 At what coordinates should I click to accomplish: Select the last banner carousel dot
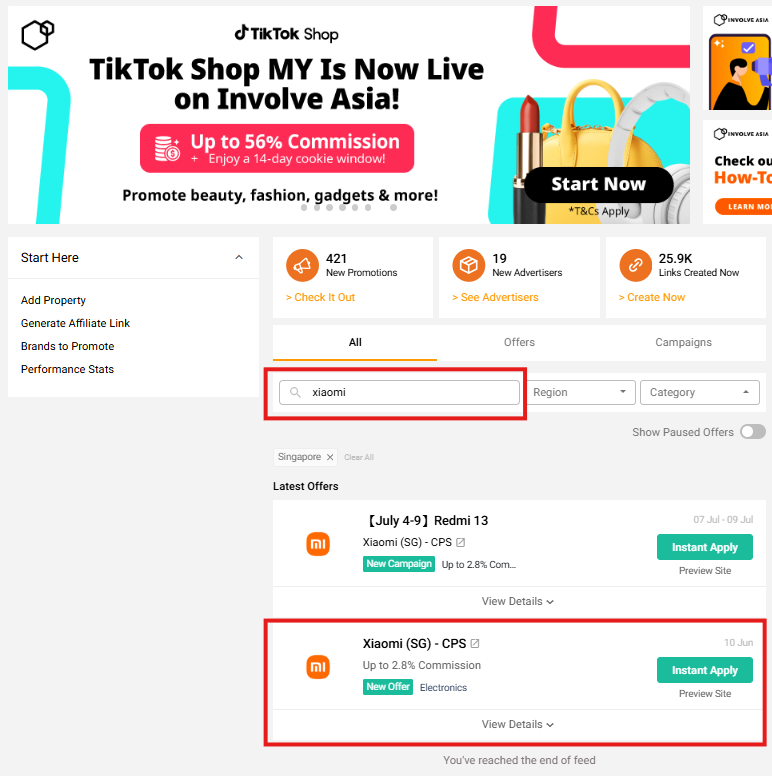[x=393, y=208]
